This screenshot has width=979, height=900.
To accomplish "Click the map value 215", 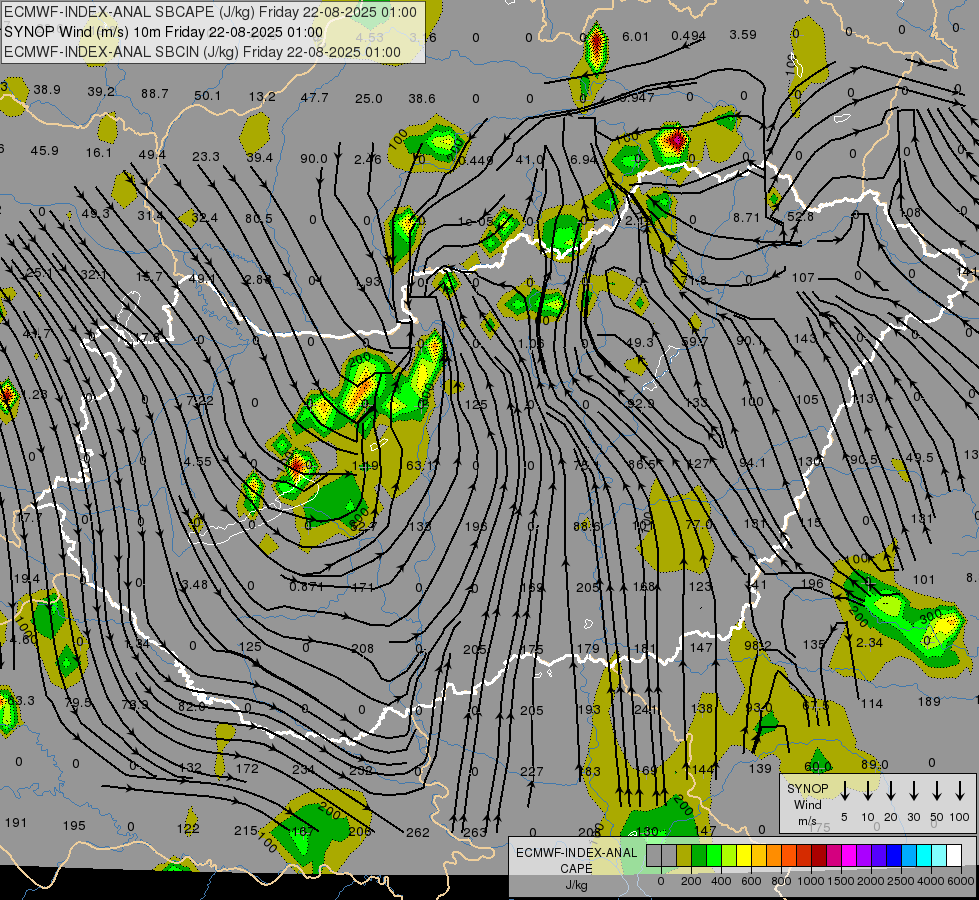I will pos(246,831).
